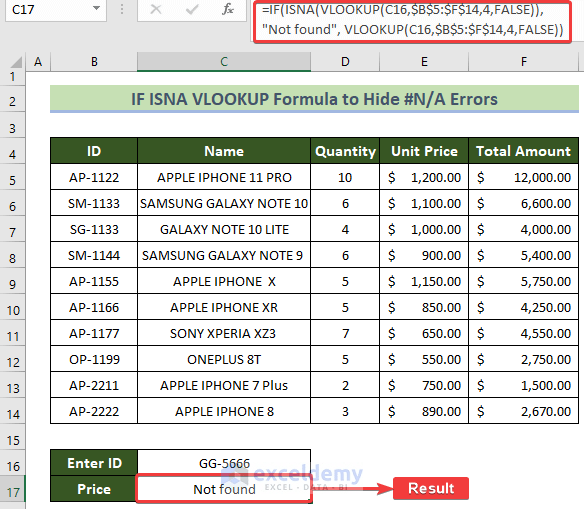This screenshot has width=584, height=509.
Task: Select unit price cell $1,100.00
Action: (424, 203)
